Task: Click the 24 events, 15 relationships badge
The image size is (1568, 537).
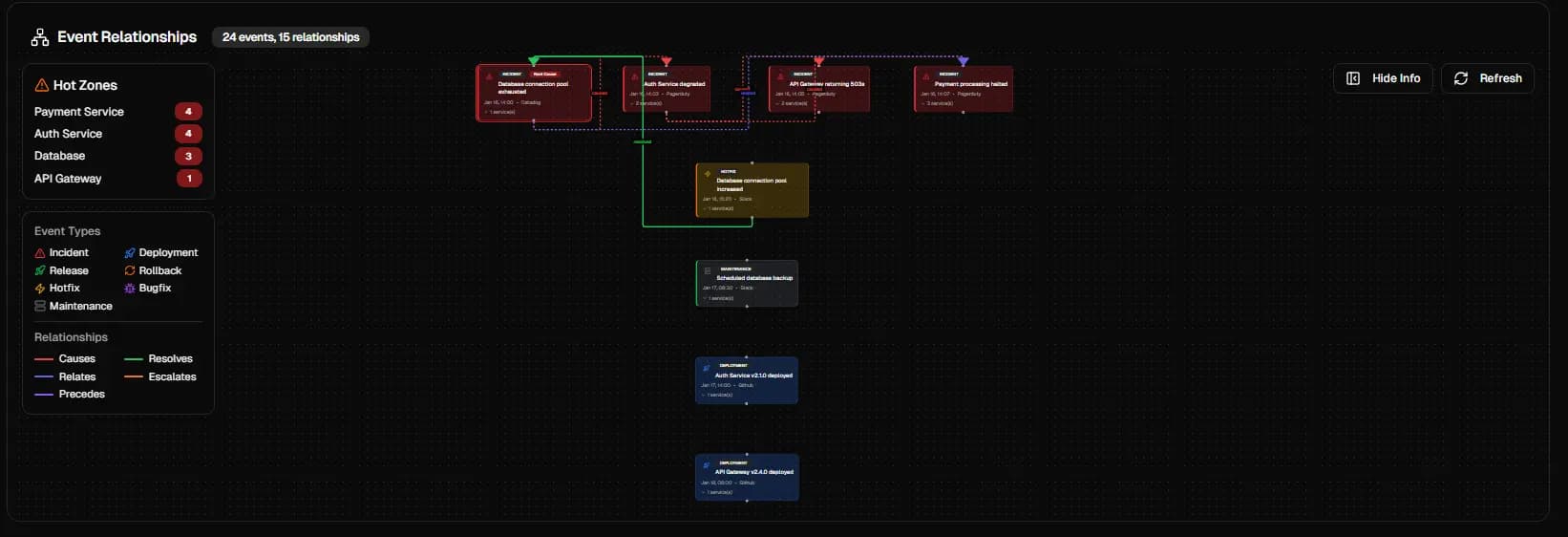Action: (x=290, y=37)
